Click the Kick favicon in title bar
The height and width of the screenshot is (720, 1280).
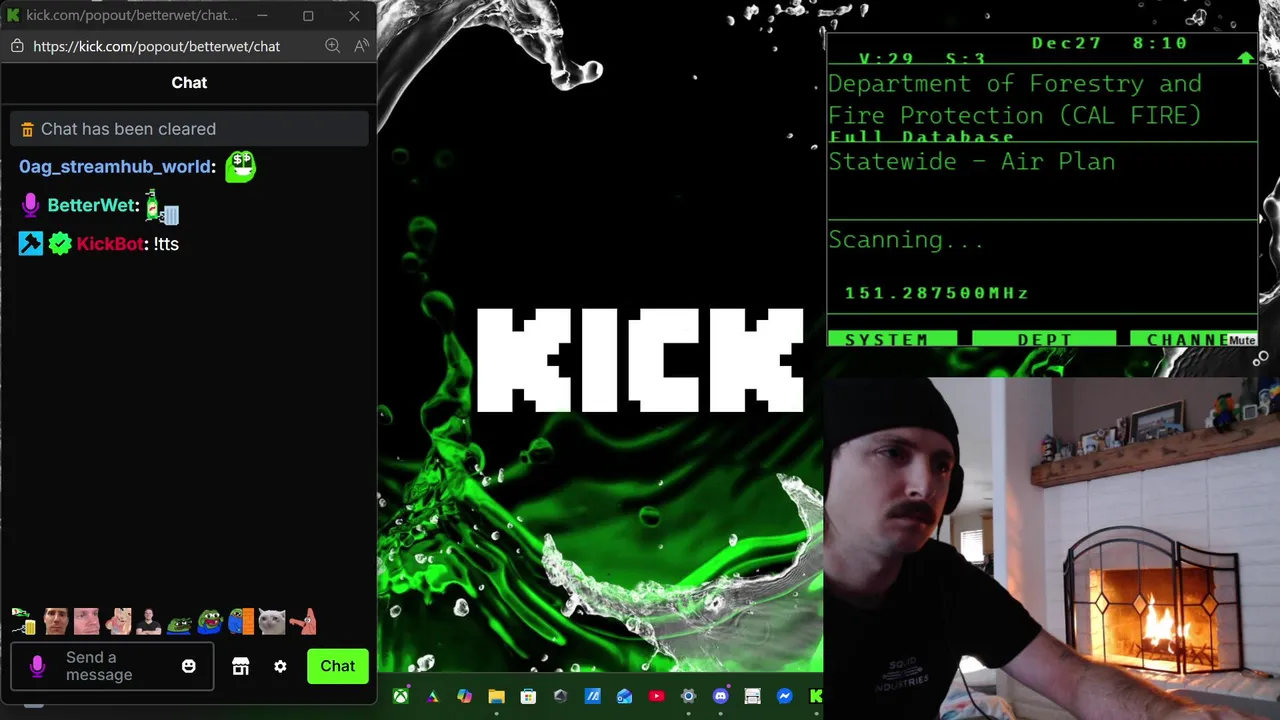(13, 15)
